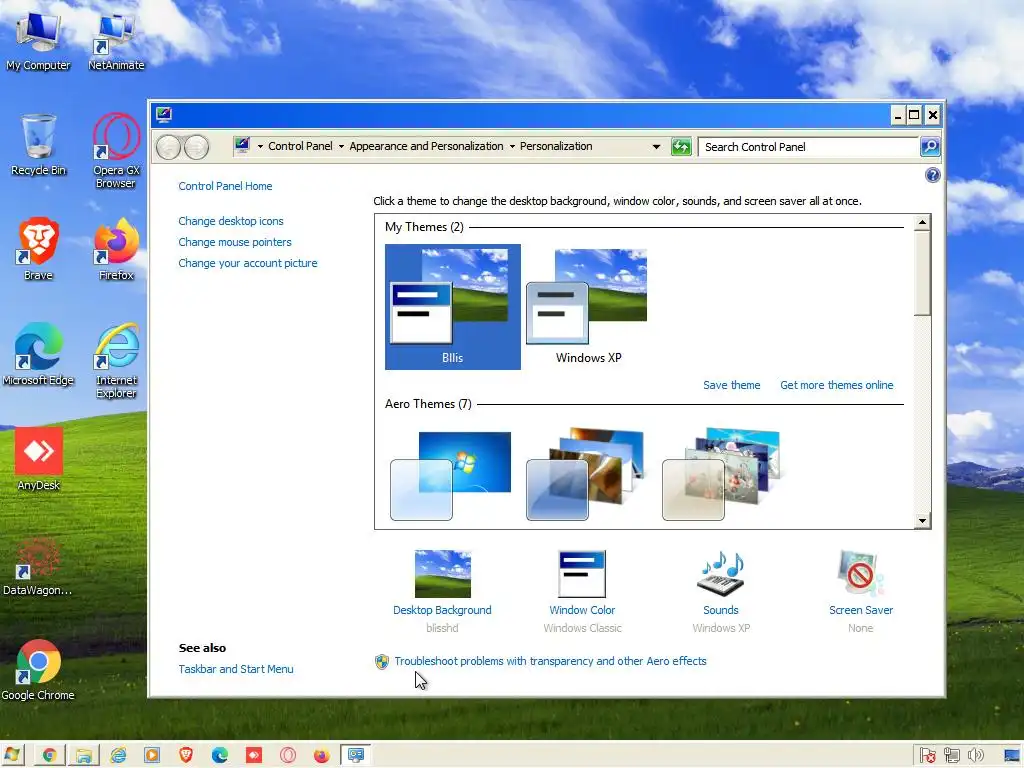Open Change desktop icons link
This screenshot has height=768, width=1024.
(x=231, y=221)
